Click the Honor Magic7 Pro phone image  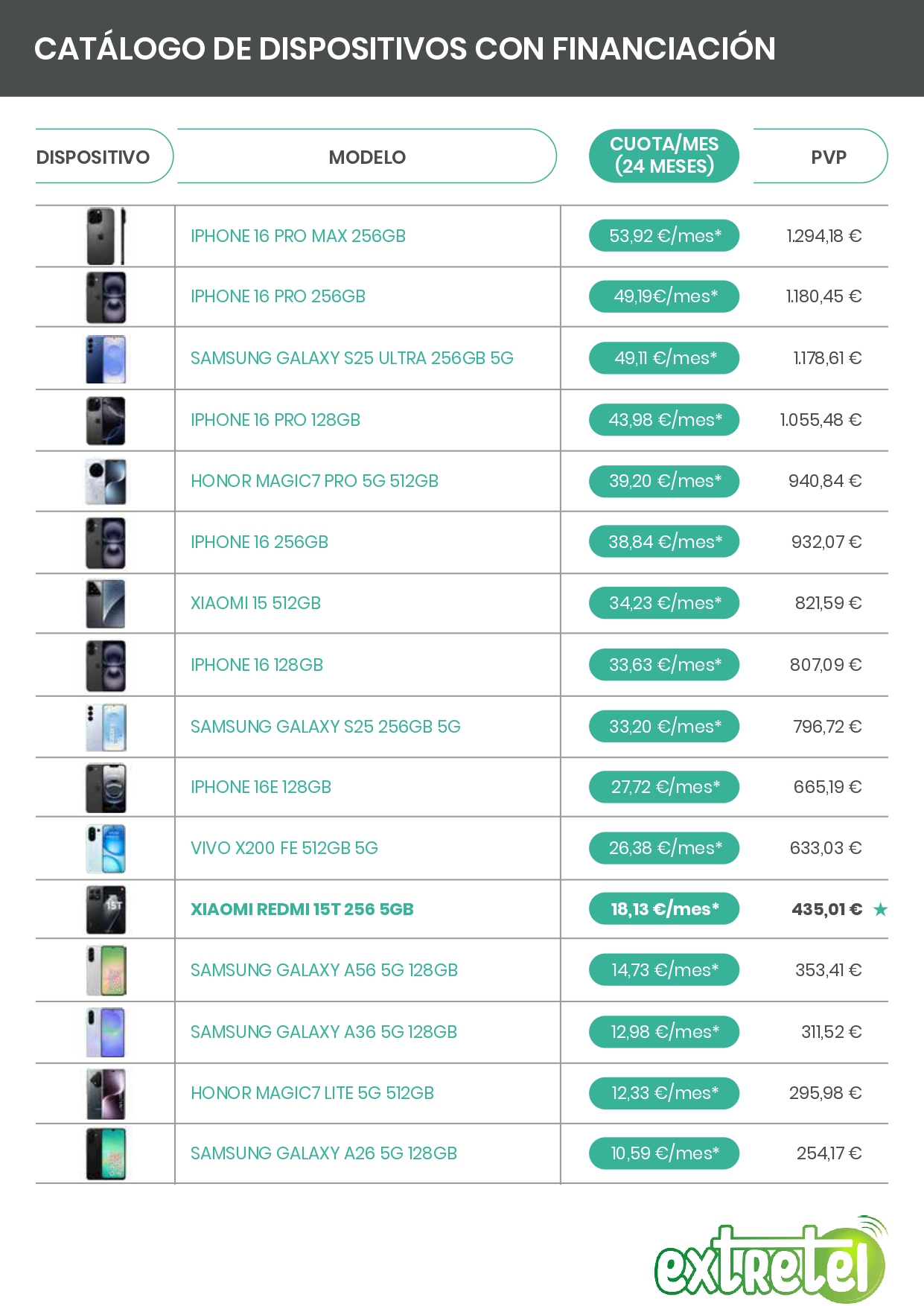[x=106, y=482]
